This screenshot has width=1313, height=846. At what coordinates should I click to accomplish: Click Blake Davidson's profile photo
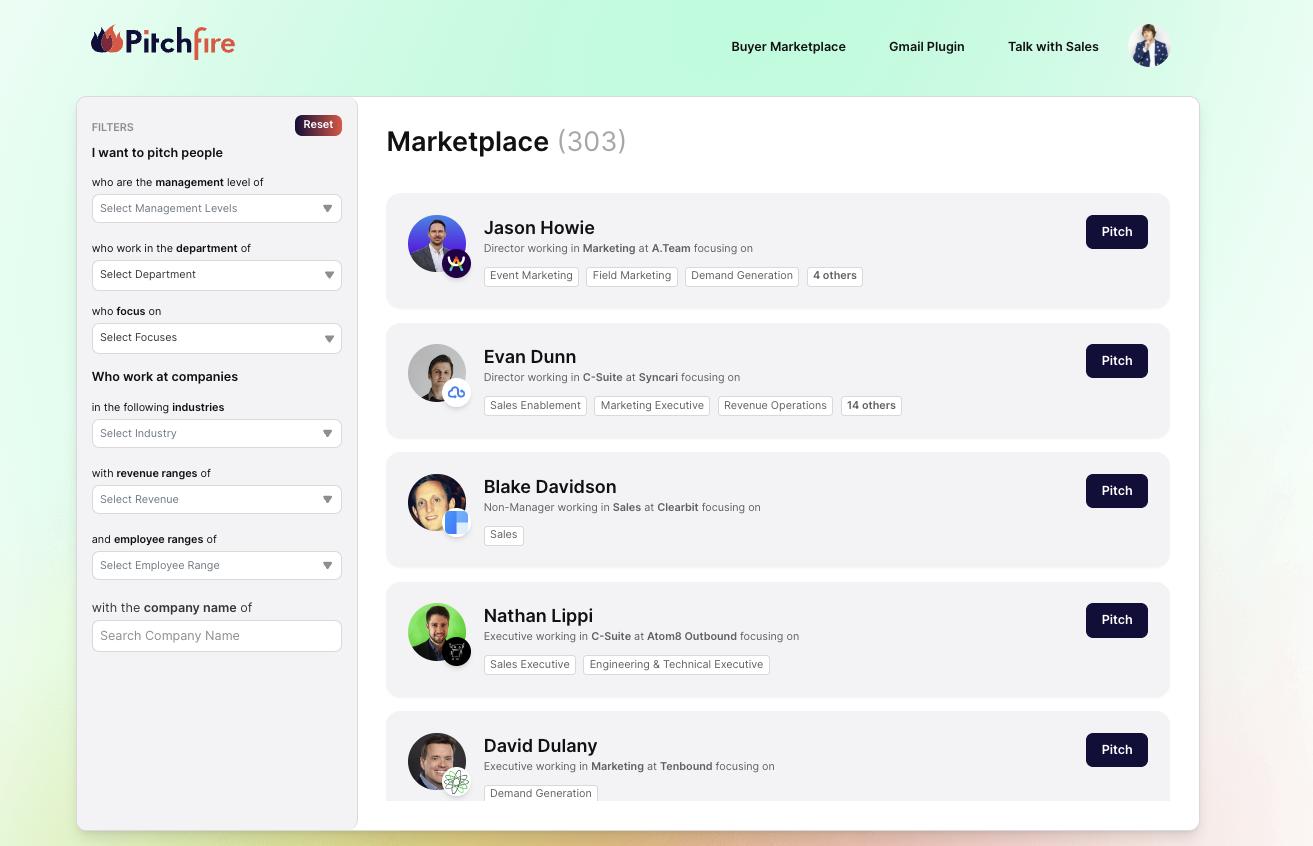437,503
